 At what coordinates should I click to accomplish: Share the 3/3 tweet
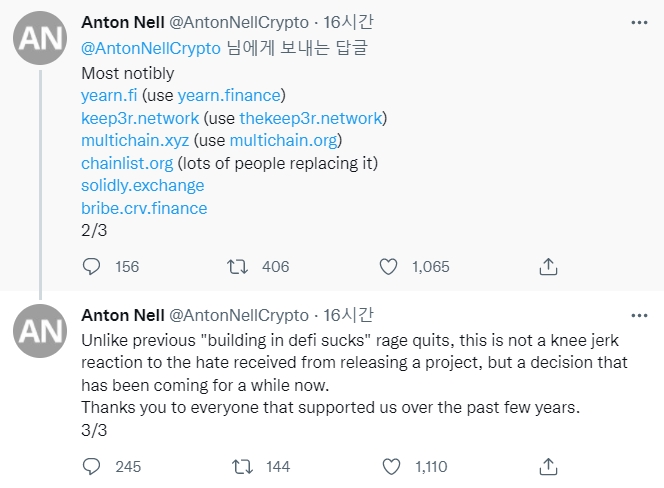(548, 466)
